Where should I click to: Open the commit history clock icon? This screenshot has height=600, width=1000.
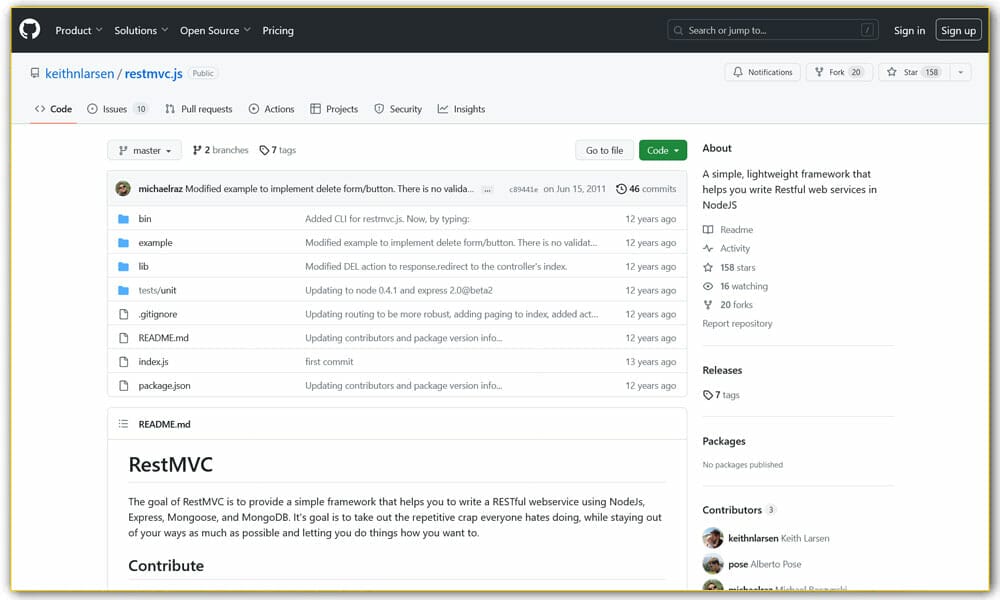point(621,189)
